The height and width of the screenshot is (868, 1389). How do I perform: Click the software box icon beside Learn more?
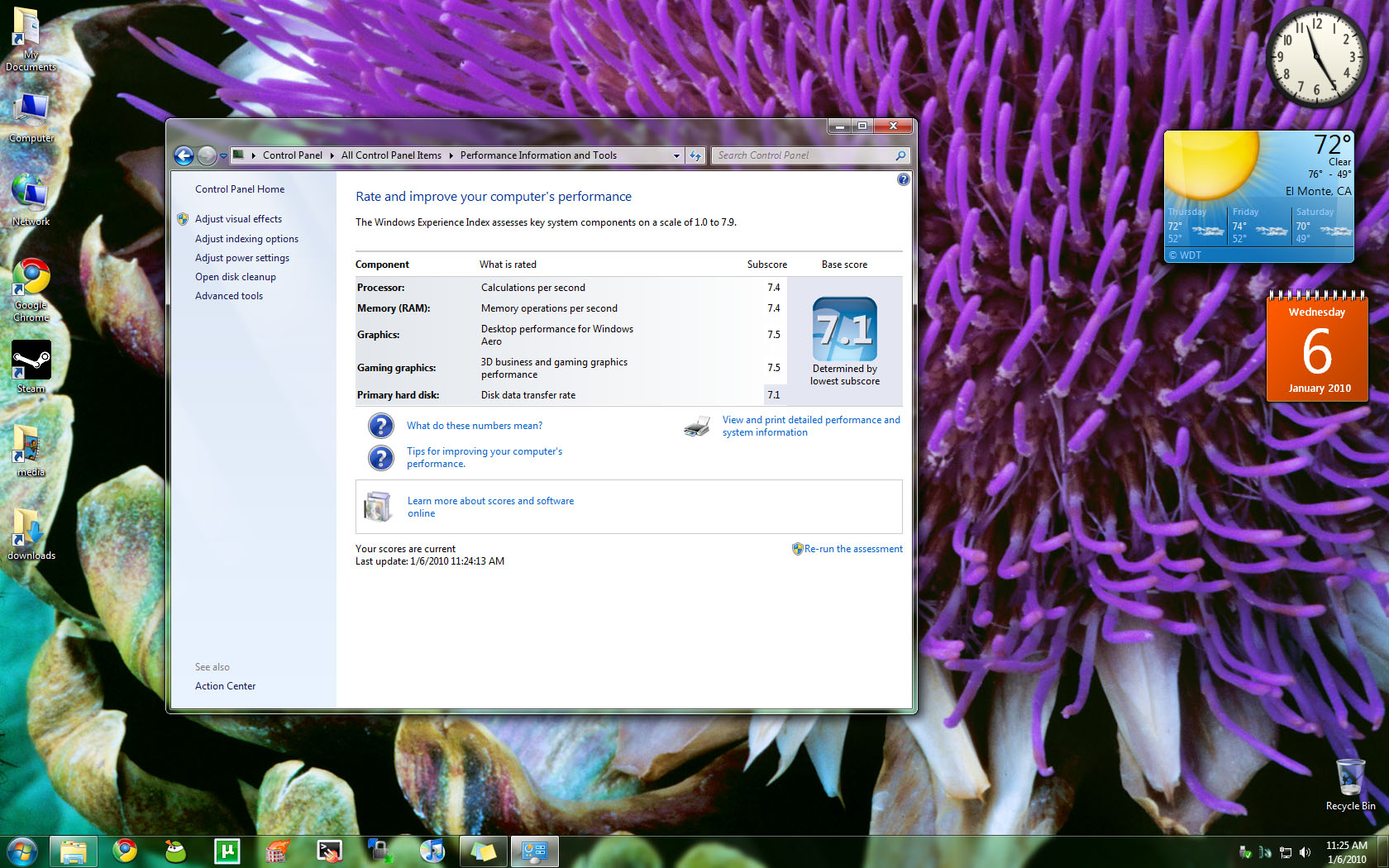click(378, 507)
